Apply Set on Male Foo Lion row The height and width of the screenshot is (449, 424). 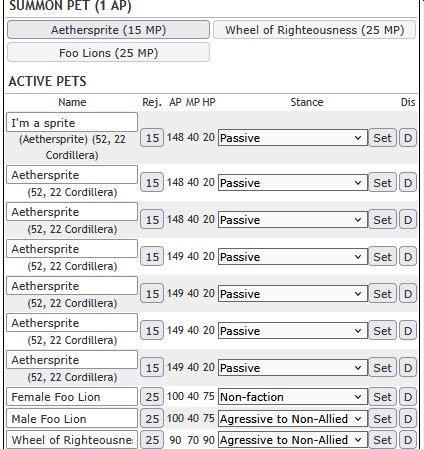[382, 419]
